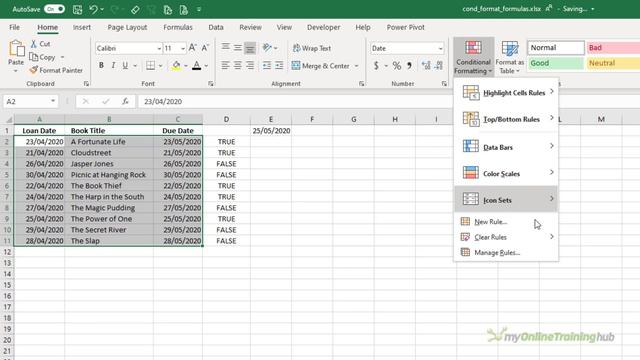
Task: Click Merge & Center button
Action: tap(321, 65)
